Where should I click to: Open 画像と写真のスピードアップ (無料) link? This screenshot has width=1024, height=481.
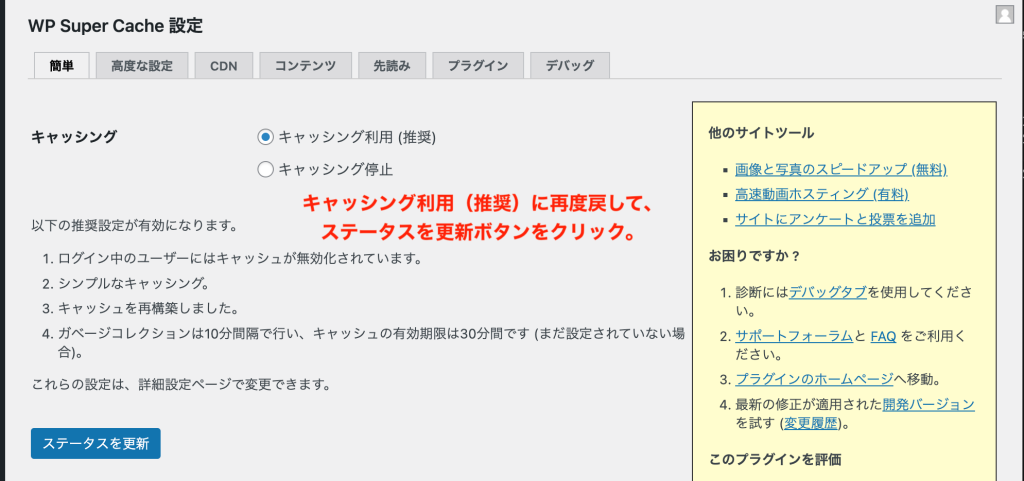pos(840,170)
